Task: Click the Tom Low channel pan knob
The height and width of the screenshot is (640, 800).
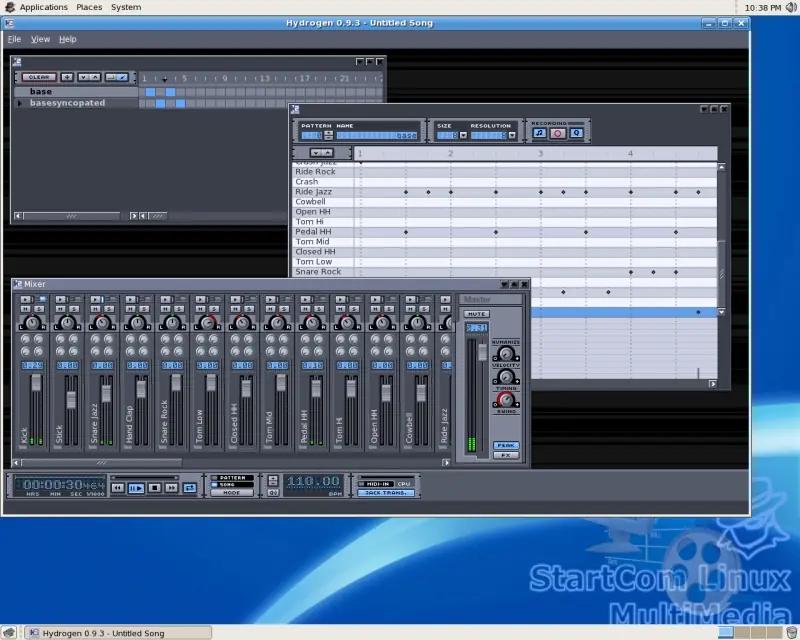Action: [x=207, y=323]
